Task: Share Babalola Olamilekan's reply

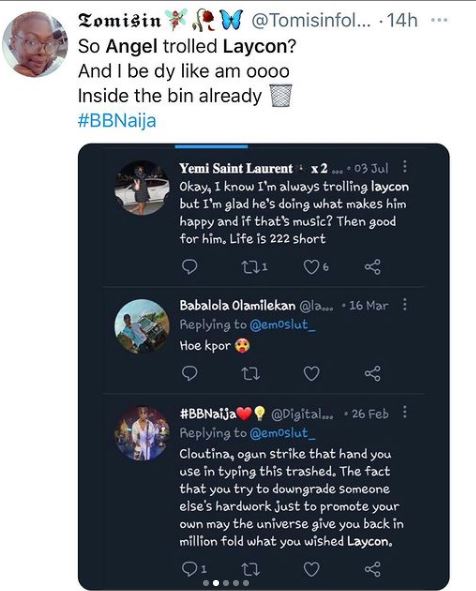Action: 373,373
